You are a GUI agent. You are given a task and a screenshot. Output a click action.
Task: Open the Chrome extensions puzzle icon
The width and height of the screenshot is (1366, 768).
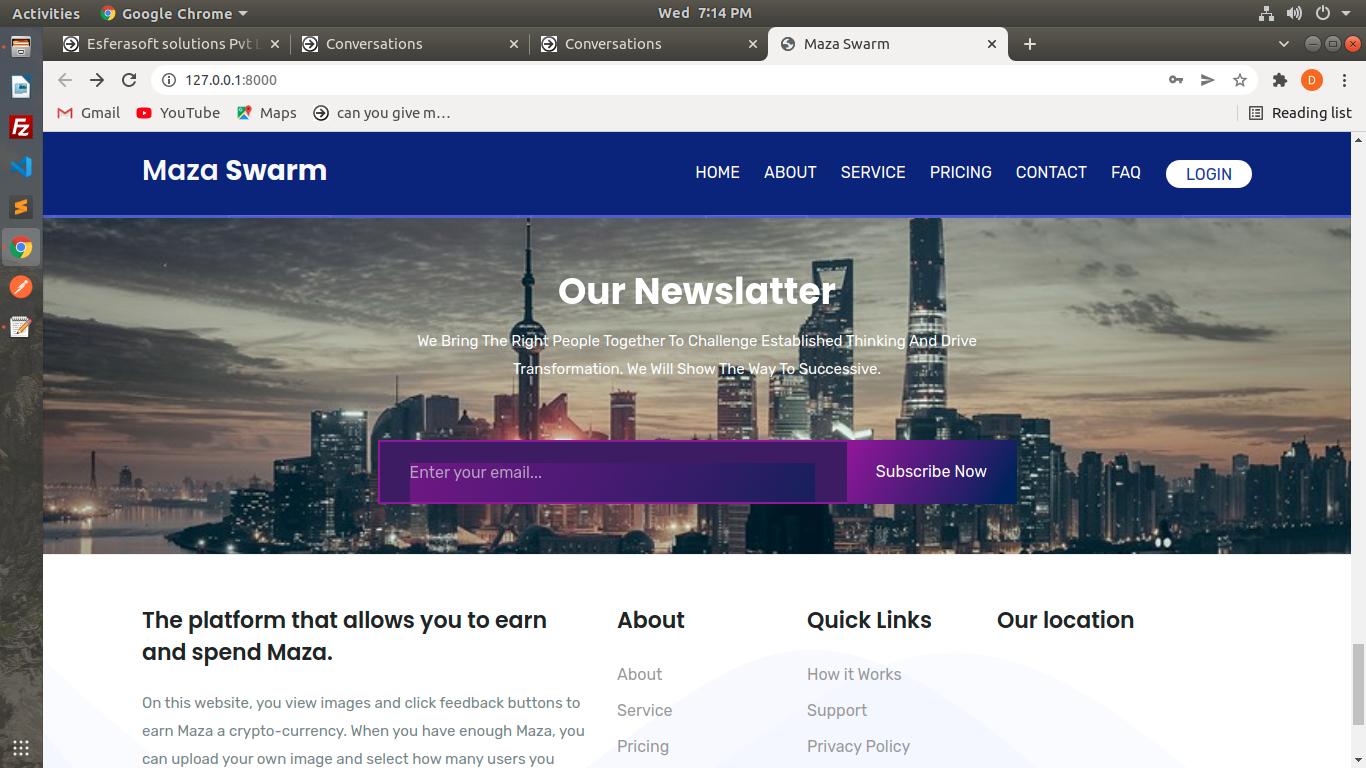1279,80
